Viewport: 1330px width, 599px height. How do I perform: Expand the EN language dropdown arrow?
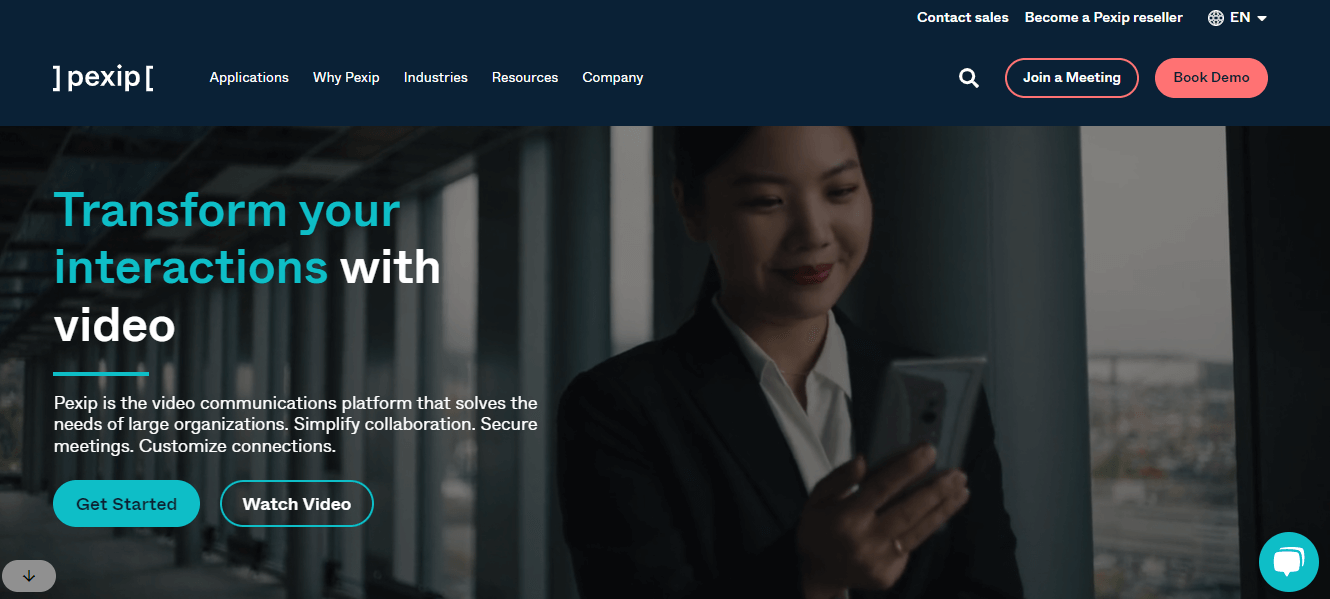(1262, 18)
